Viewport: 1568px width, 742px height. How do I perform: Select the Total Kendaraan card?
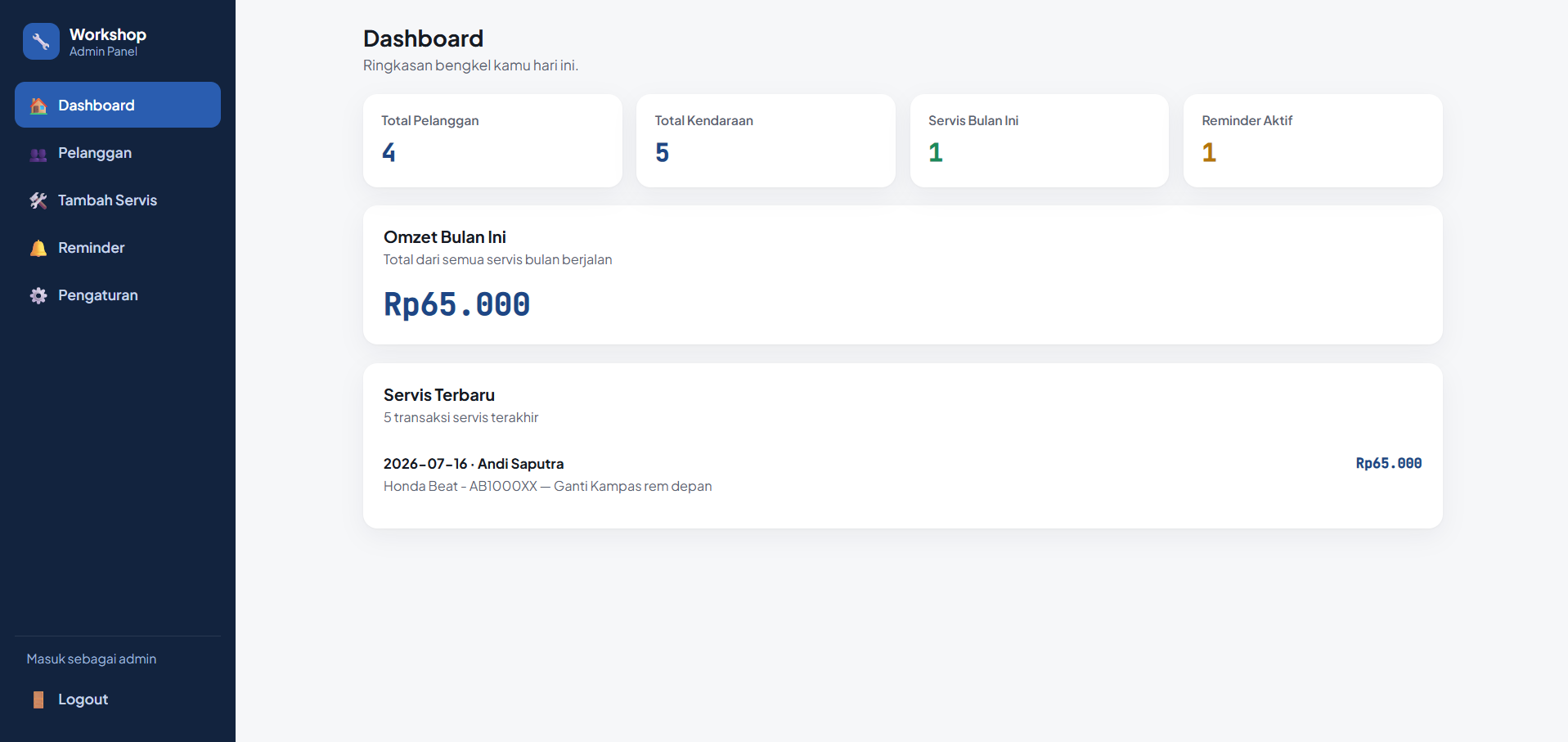point(766,141)
